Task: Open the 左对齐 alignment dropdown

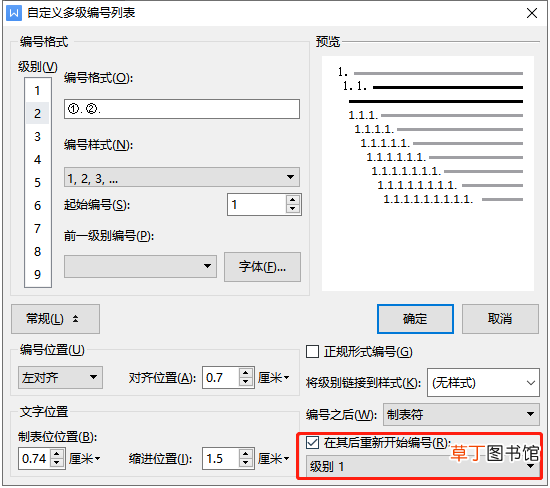Action: tap(60, 377)
